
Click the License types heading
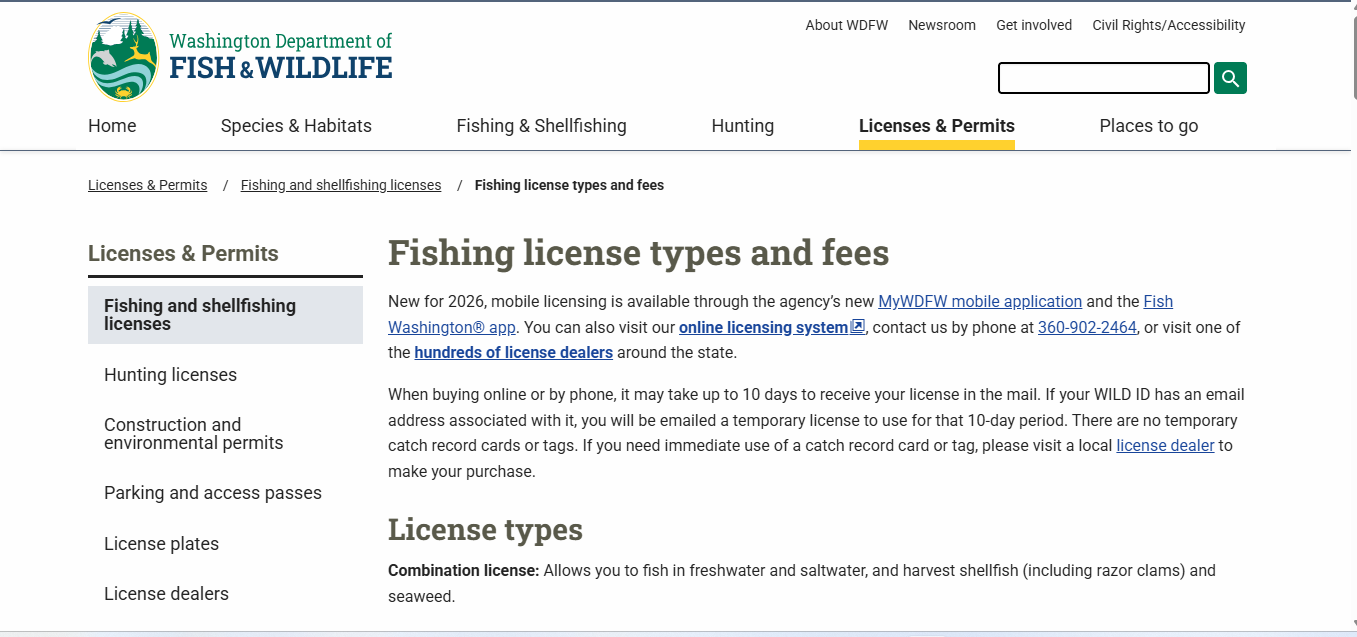pyautogui.click(x=485, y=529)
